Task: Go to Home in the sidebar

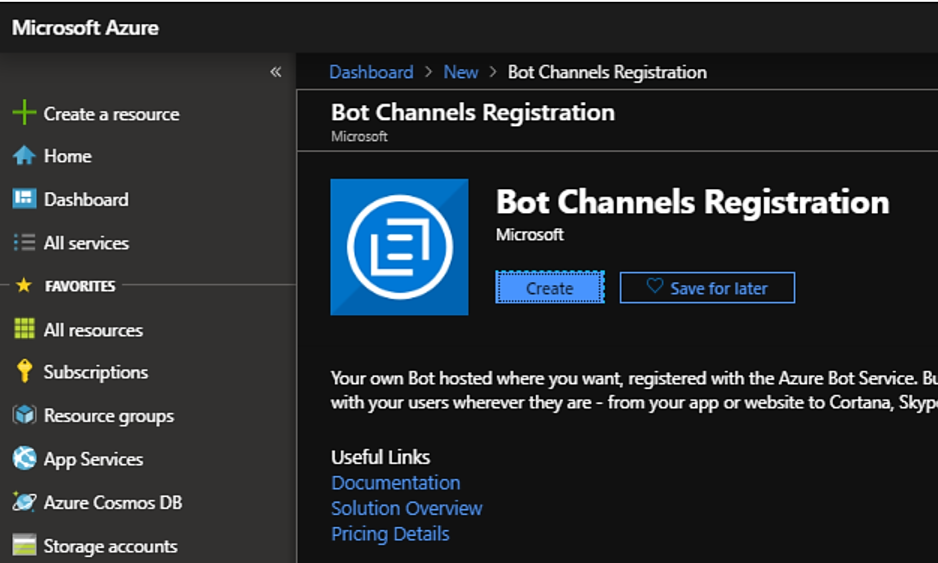Action: point(68,156)
